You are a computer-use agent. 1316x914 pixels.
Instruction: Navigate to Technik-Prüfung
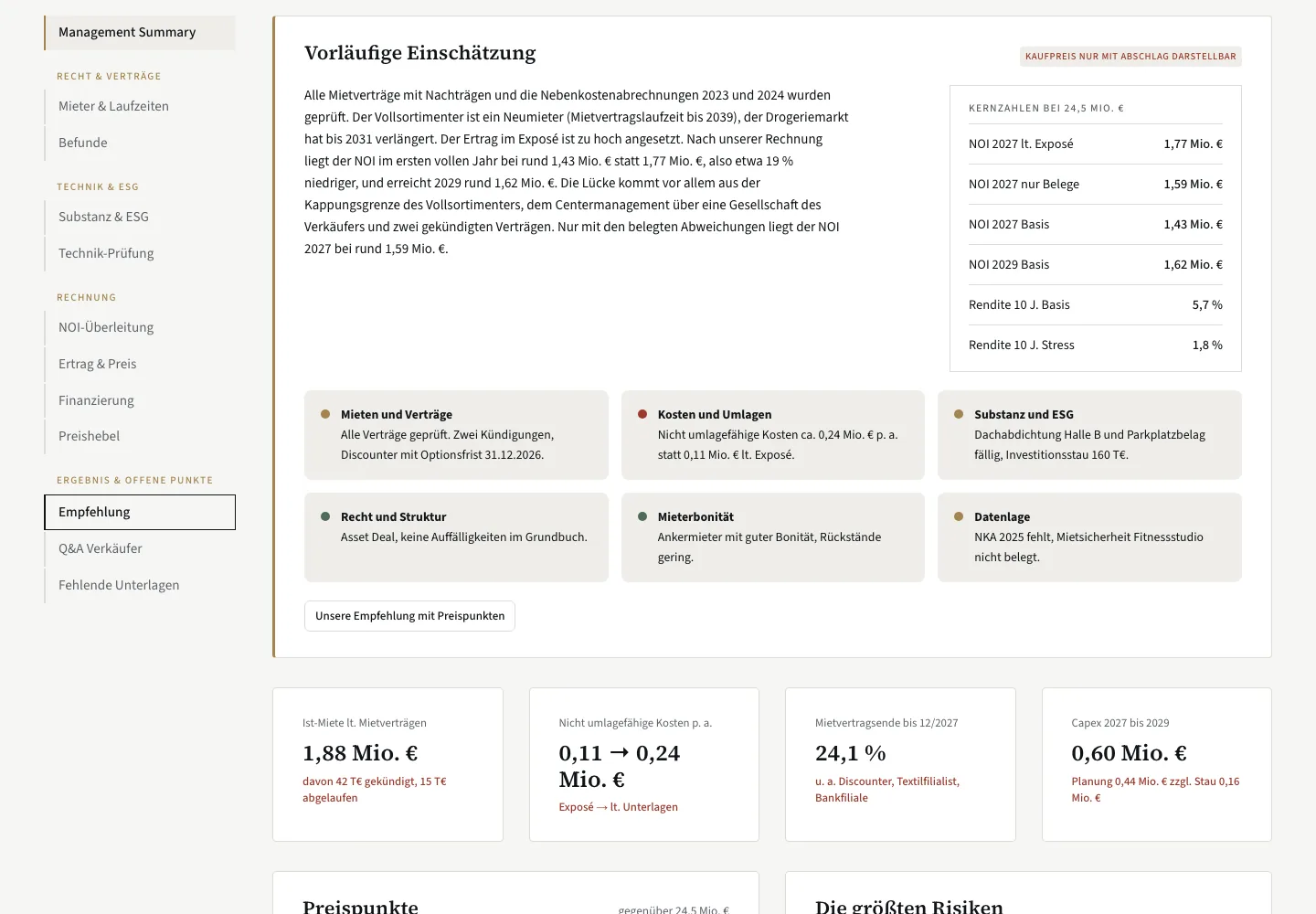[140, 253]
